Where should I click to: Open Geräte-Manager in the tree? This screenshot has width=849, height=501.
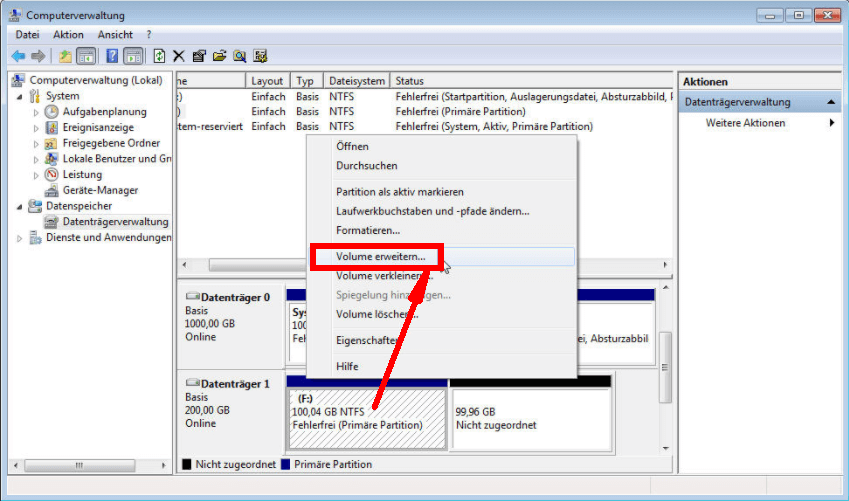click(x=100, y=190)
